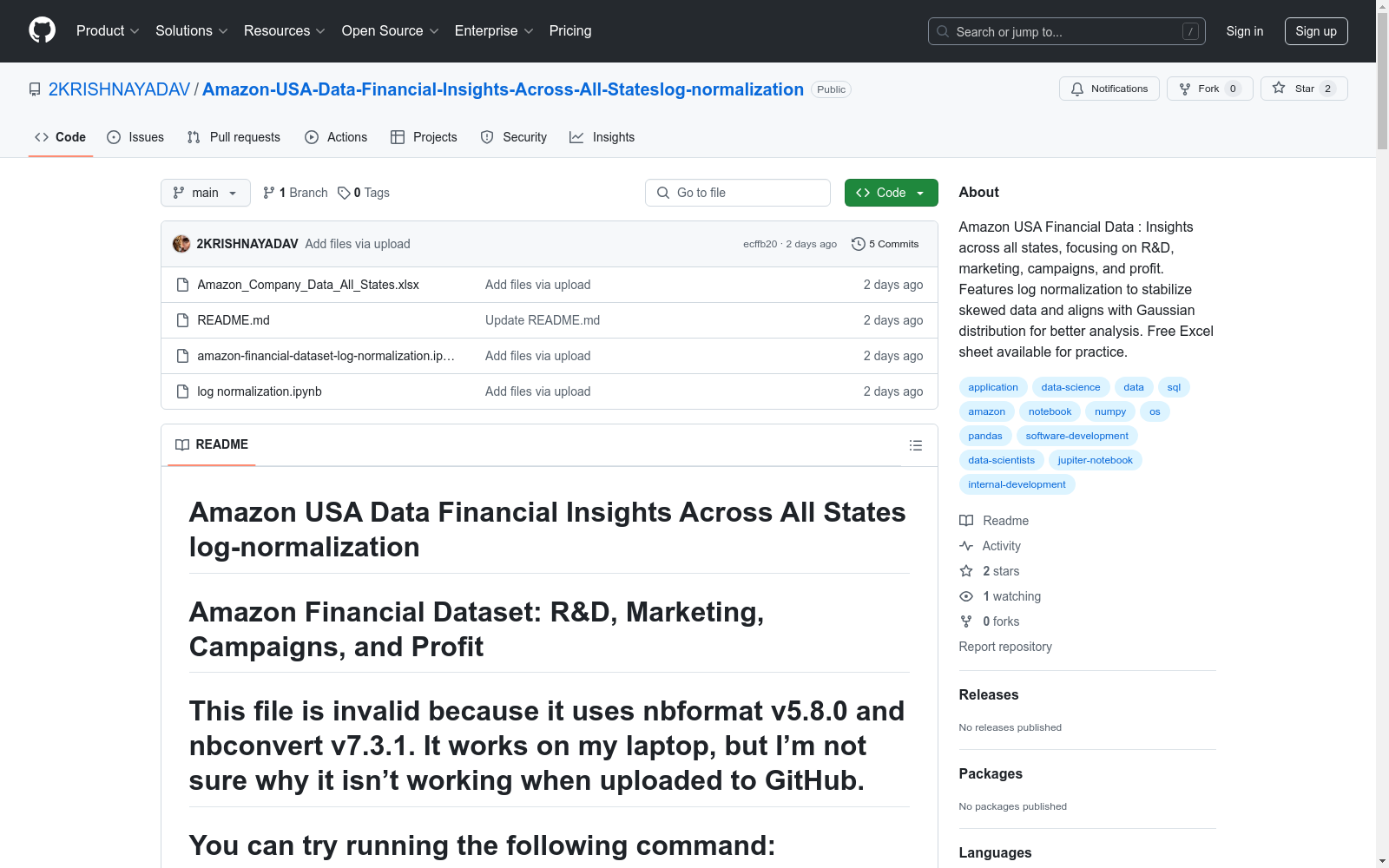The image size is (1389, 868).
Task: Open the repository name link
Action: (x=503, y=89)
